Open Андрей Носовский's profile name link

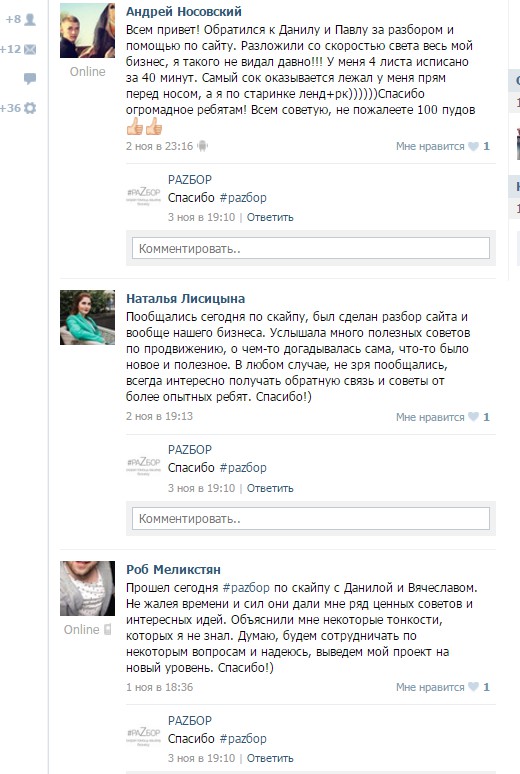(184, 11)
